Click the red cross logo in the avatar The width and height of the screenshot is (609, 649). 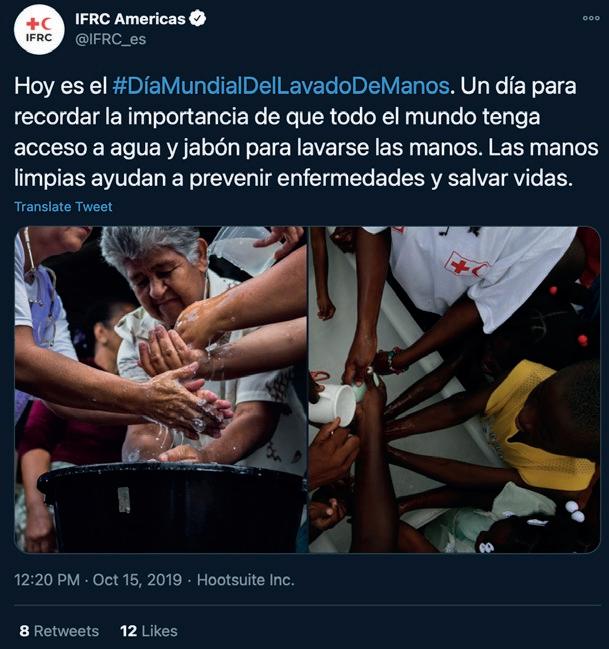(39, 24)
